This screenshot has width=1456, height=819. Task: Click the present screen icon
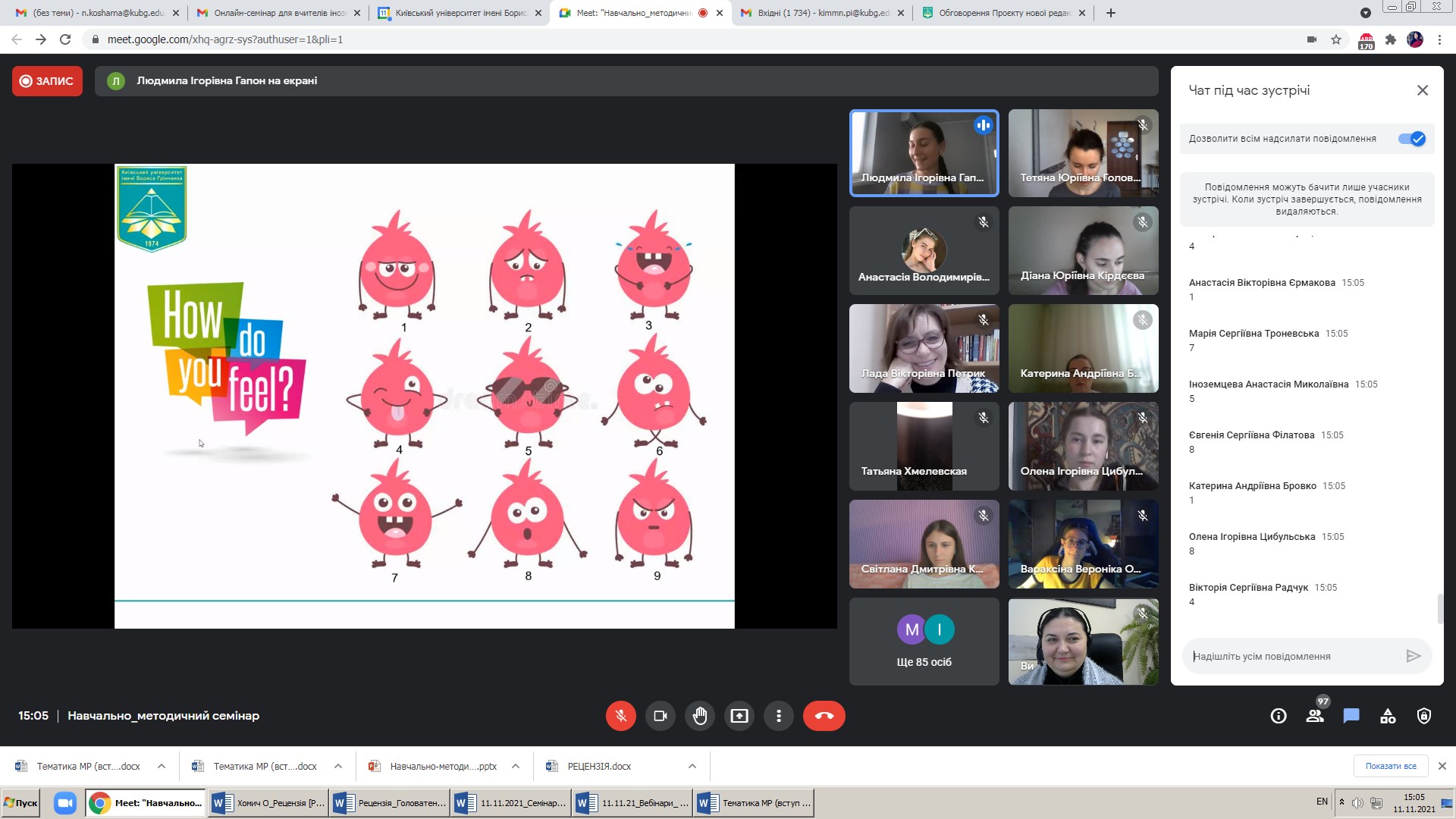click(739, 716)
